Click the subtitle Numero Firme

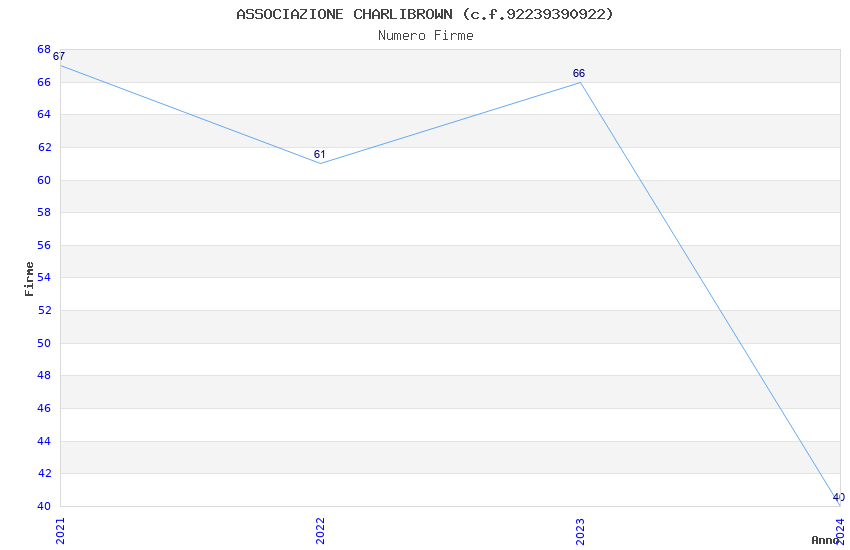[426, 36]
